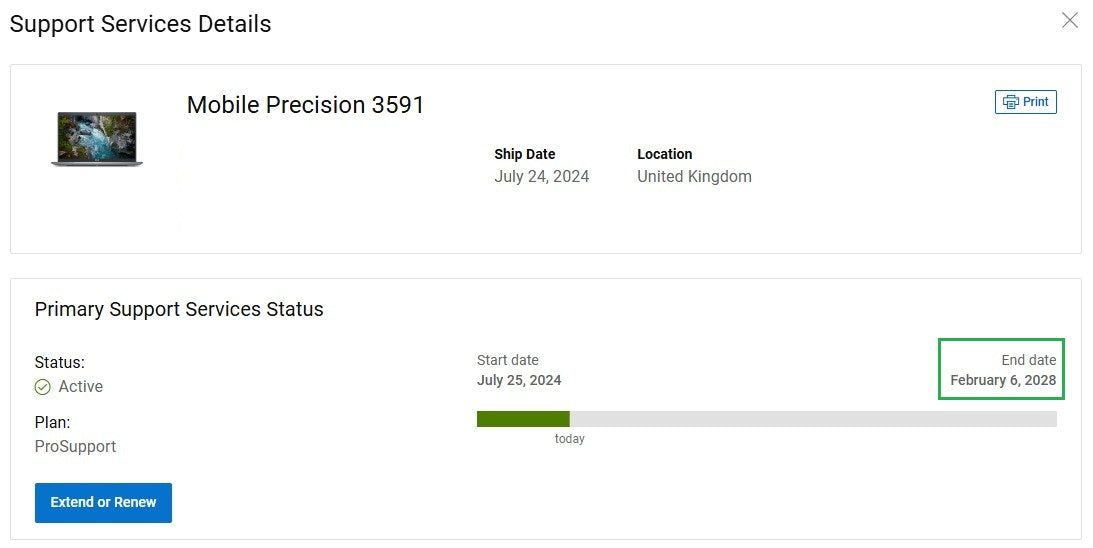Click the green filled portion of progress bar
This screenshot has height=548, width=1093.
[x=523, y=419]
